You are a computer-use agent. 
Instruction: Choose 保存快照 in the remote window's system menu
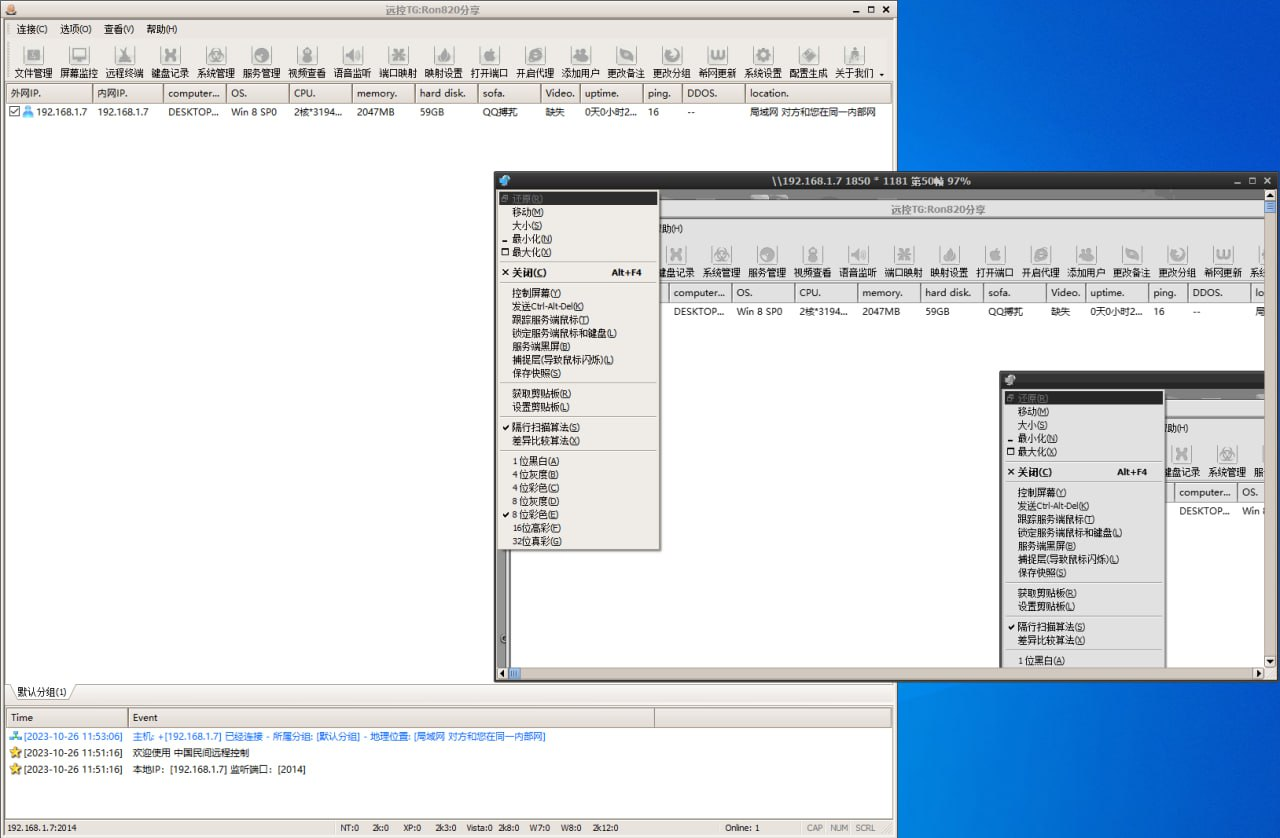(537, 373)
